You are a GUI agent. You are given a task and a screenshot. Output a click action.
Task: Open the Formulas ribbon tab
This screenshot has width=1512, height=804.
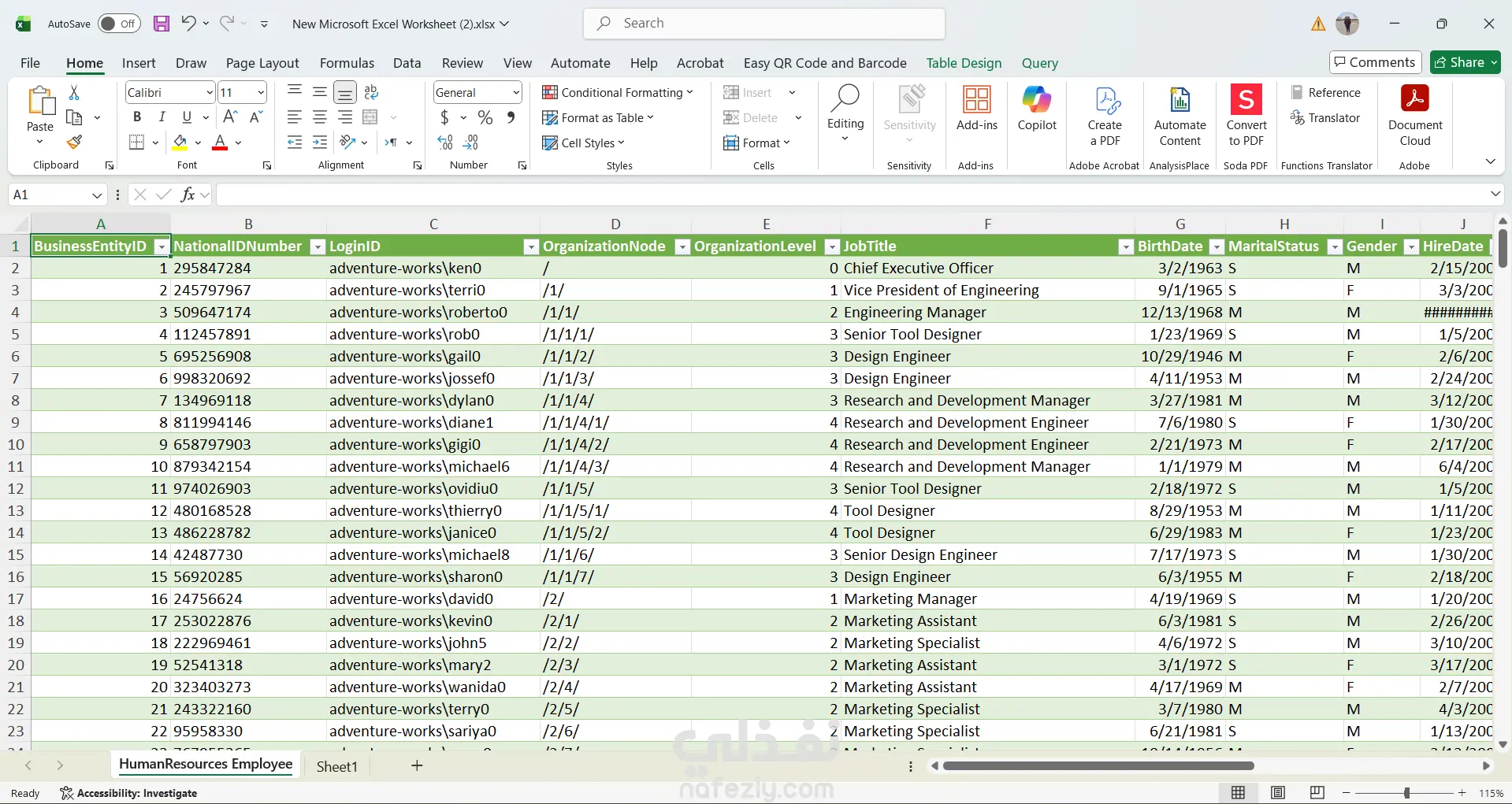click(347, 63)
